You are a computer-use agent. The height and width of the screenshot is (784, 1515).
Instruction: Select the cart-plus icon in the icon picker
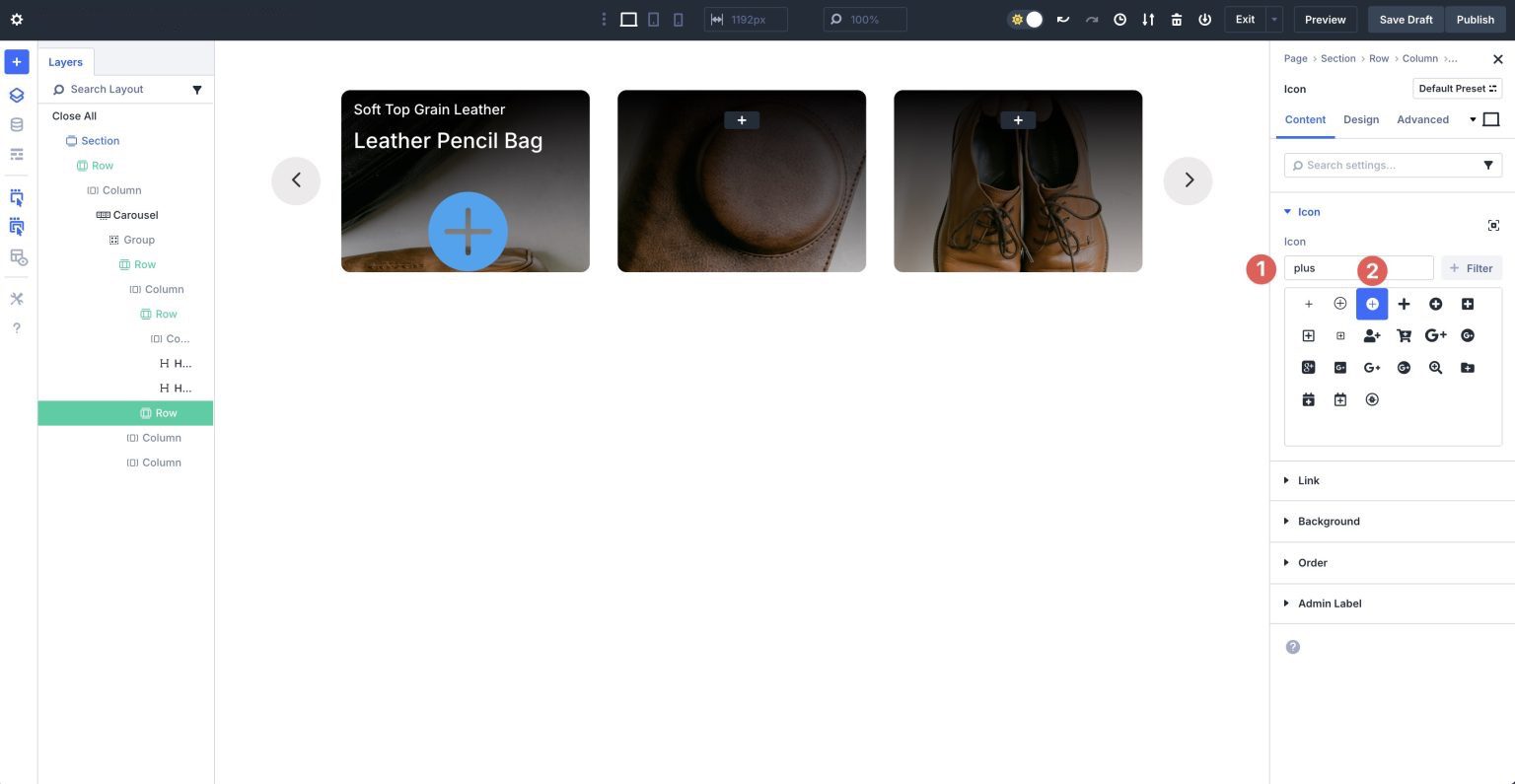point(1405,335)
